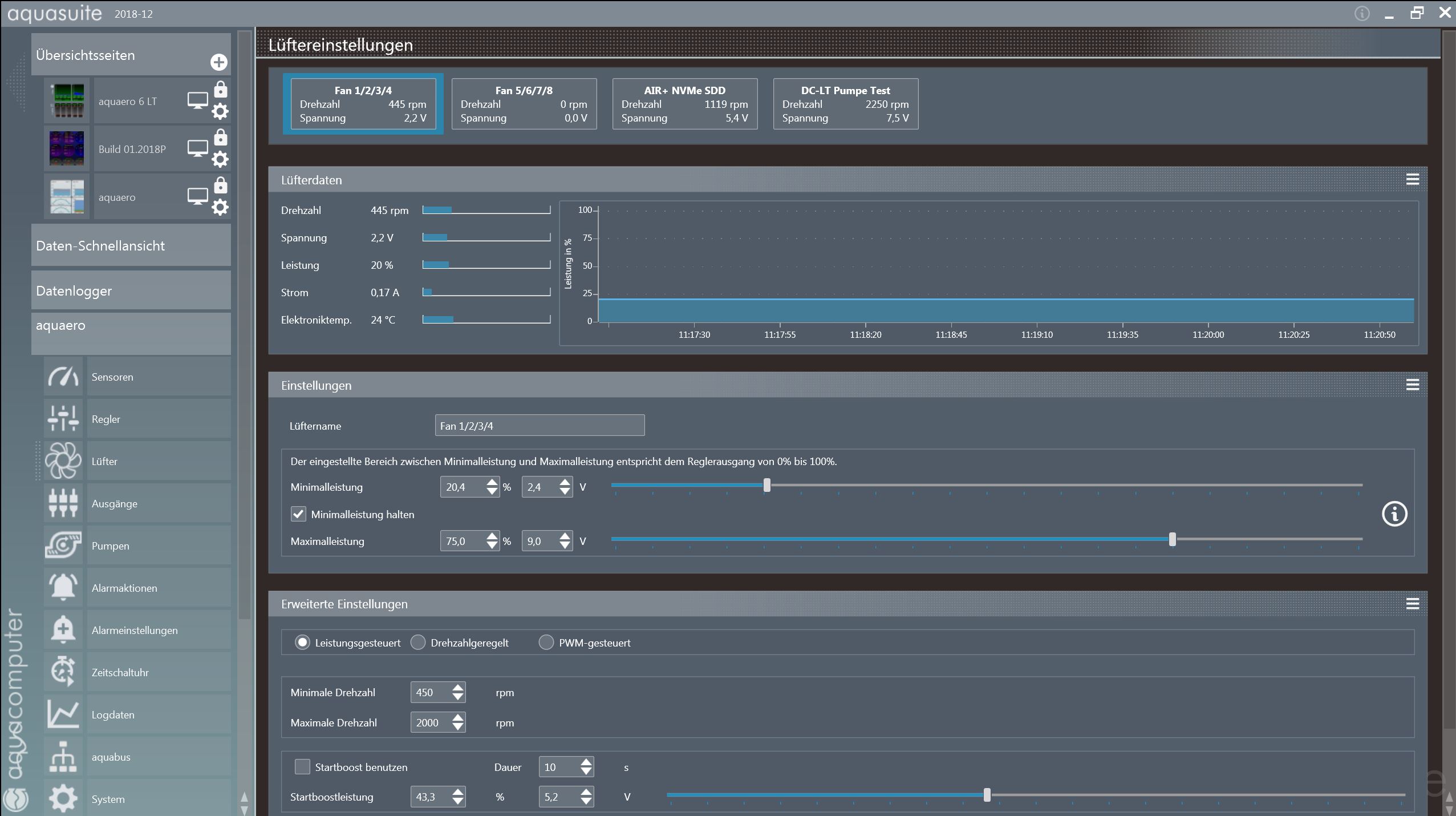Add a new overview page with plus icon
The image size is (1456, 816).
pyautogui.click(x=219, y=62)
